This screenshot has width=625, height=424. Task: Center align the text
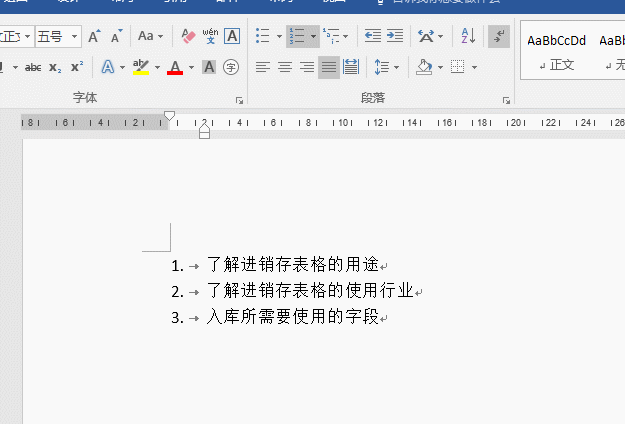pyautogui.click(x=285, y=67)
